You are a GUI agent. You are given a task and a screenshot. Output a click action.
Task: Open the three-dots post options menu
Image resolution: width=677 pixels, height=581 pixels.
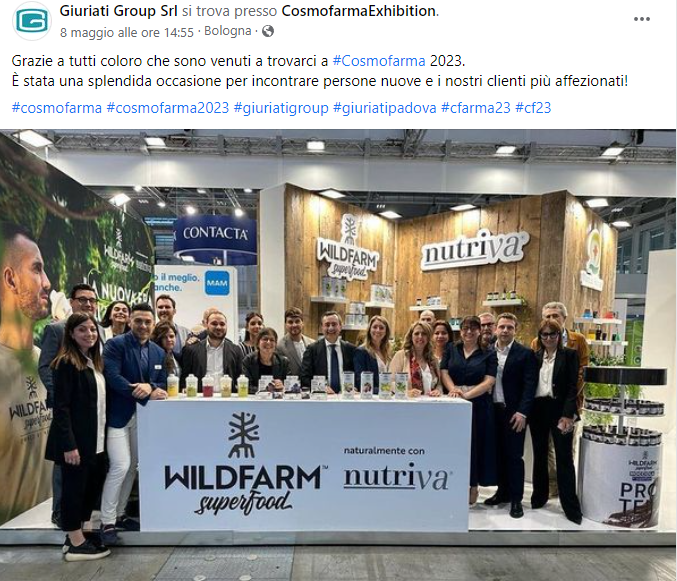point(642,19)
